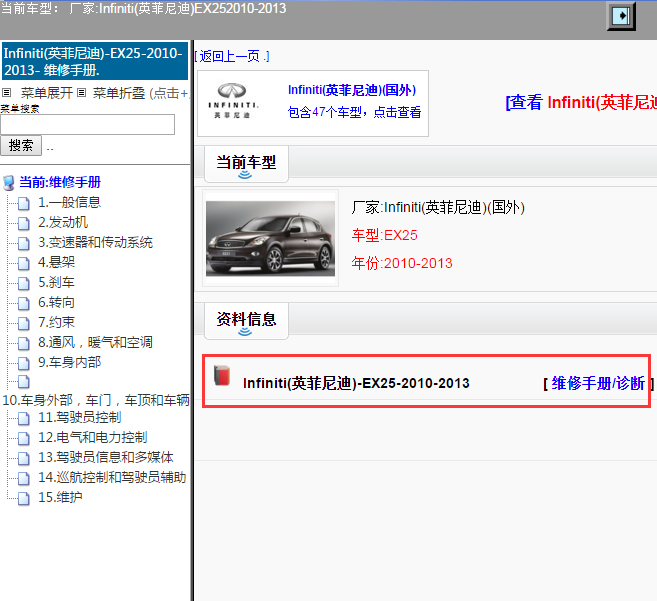Focus the 菜单搜索 input field
657x601 pixels.
coord(88,124)
